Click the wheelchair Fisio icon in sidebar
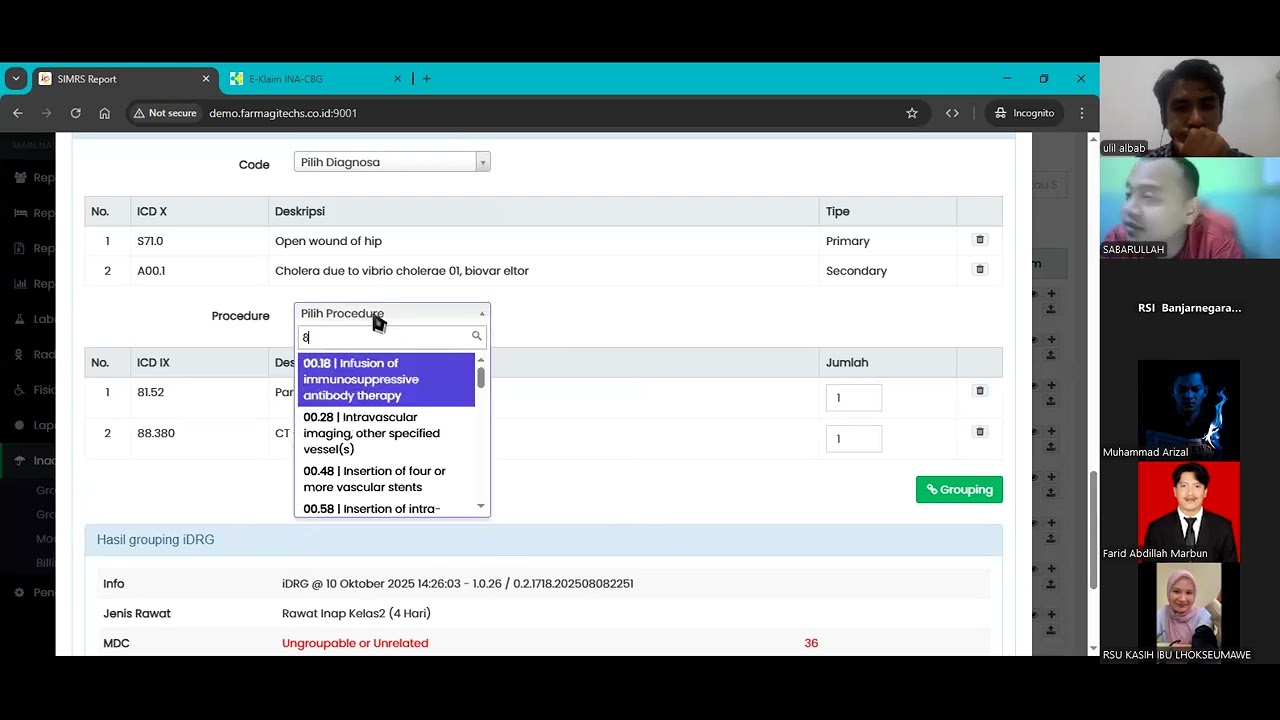 [20, 390]
